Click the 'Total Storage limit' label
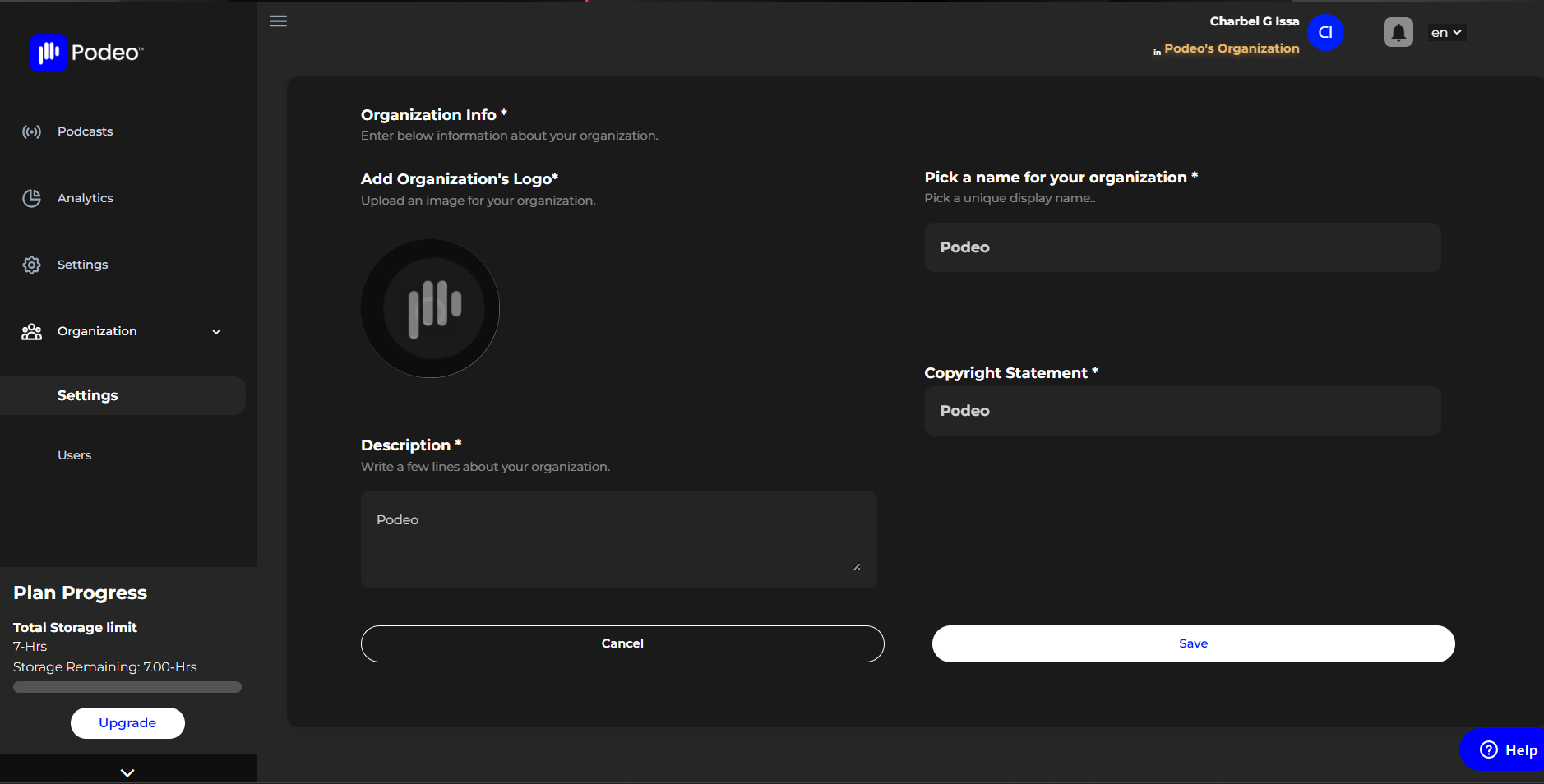 (75, 628)
